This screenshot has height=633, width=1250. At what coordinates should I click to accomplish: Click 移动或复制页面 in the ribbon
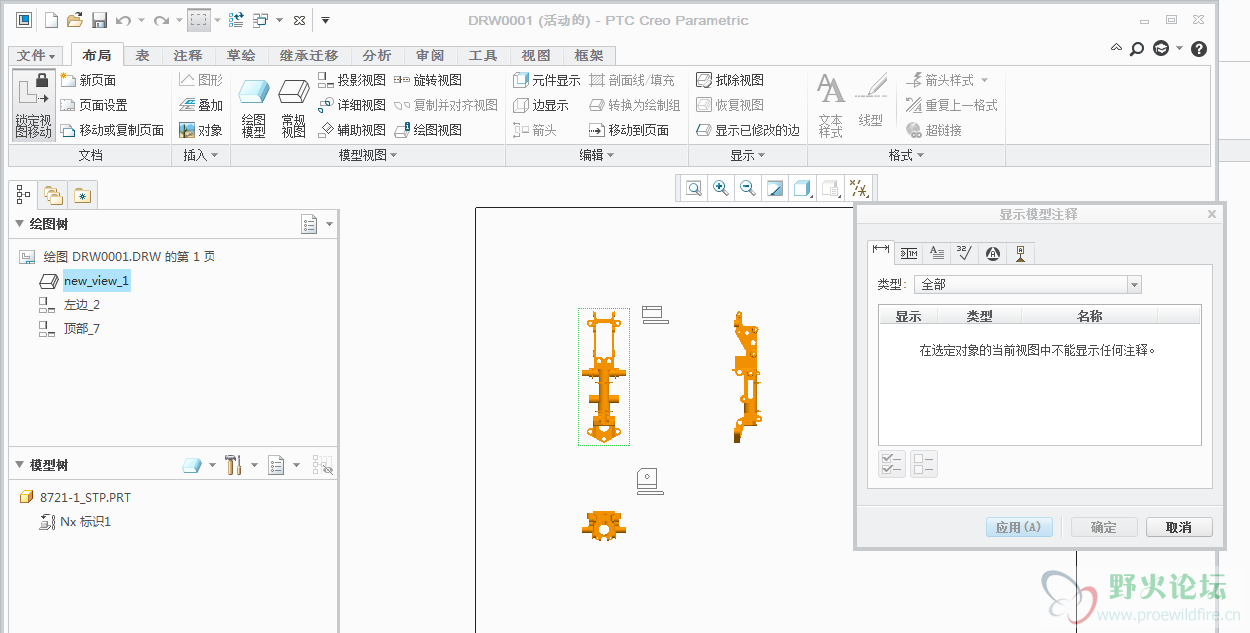[112, 130]
